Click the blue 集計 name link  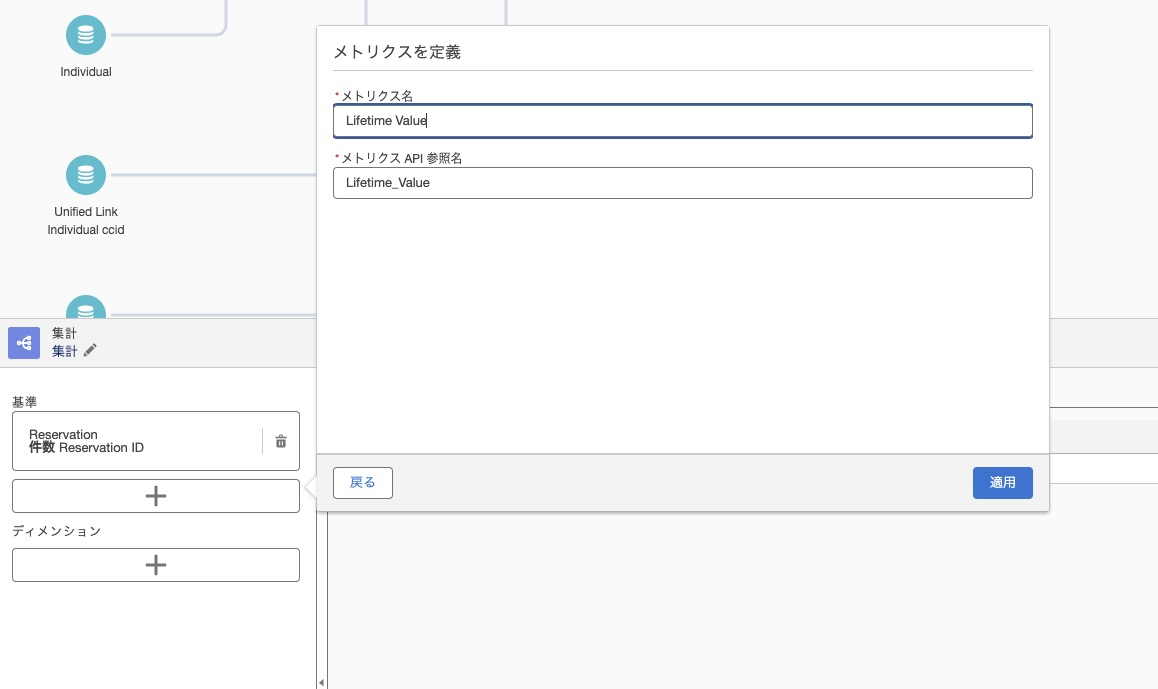pyautogui.click(x=64, y=352)
